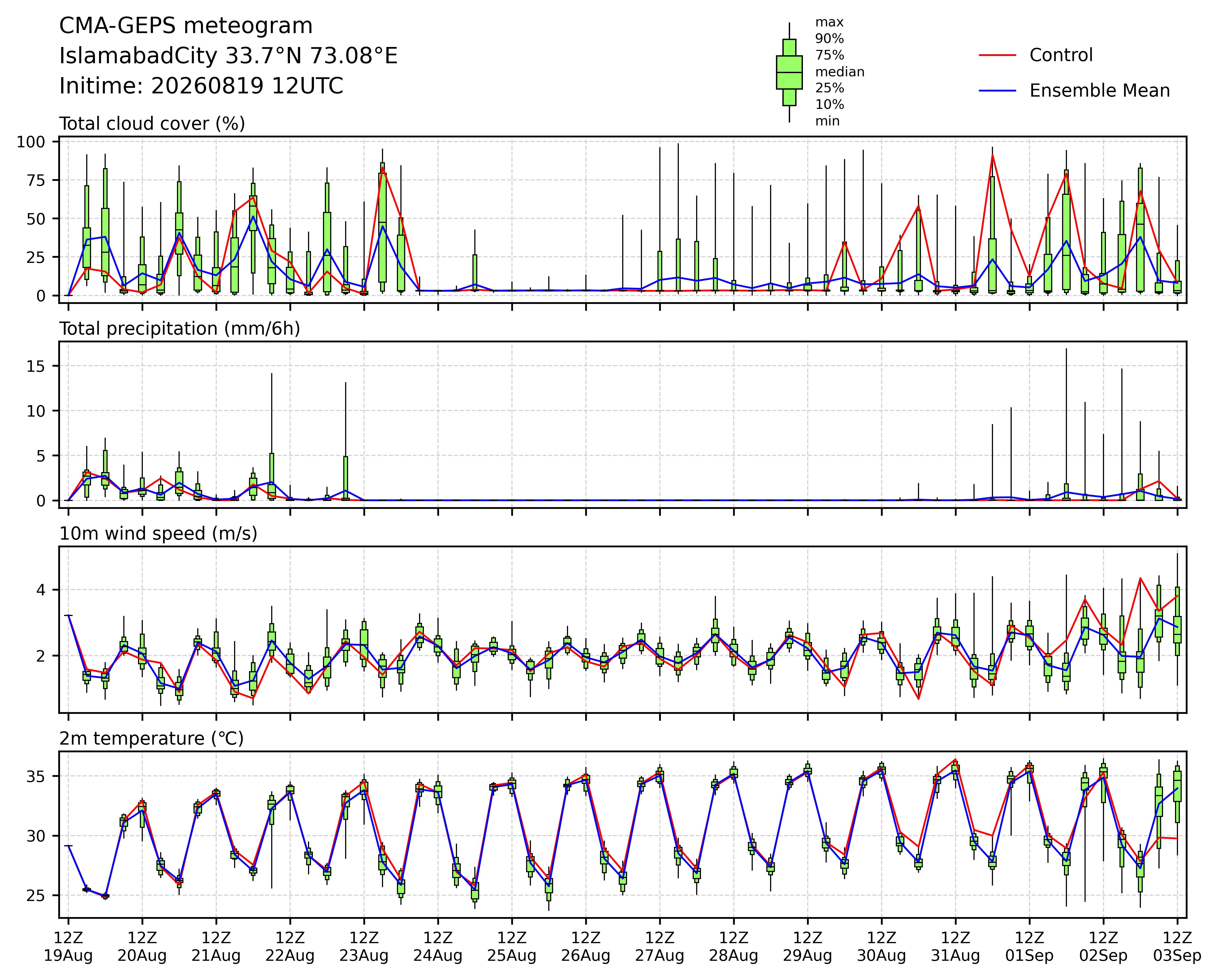This screenshot has height=980, width=1218.
Task: Click the CMA-GEPS meteogram title
Action: tap(186, 26)
